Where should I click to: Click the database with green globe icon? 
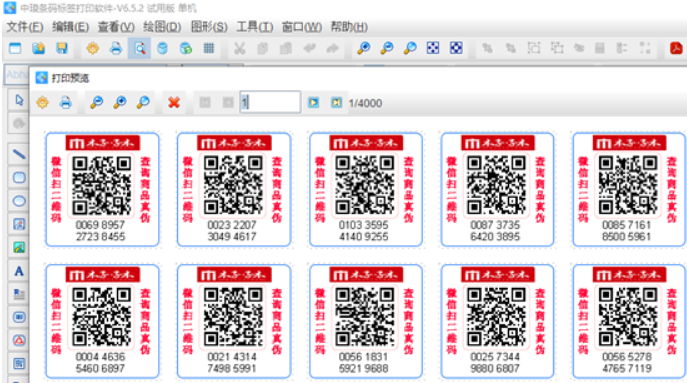click(186, 48)
